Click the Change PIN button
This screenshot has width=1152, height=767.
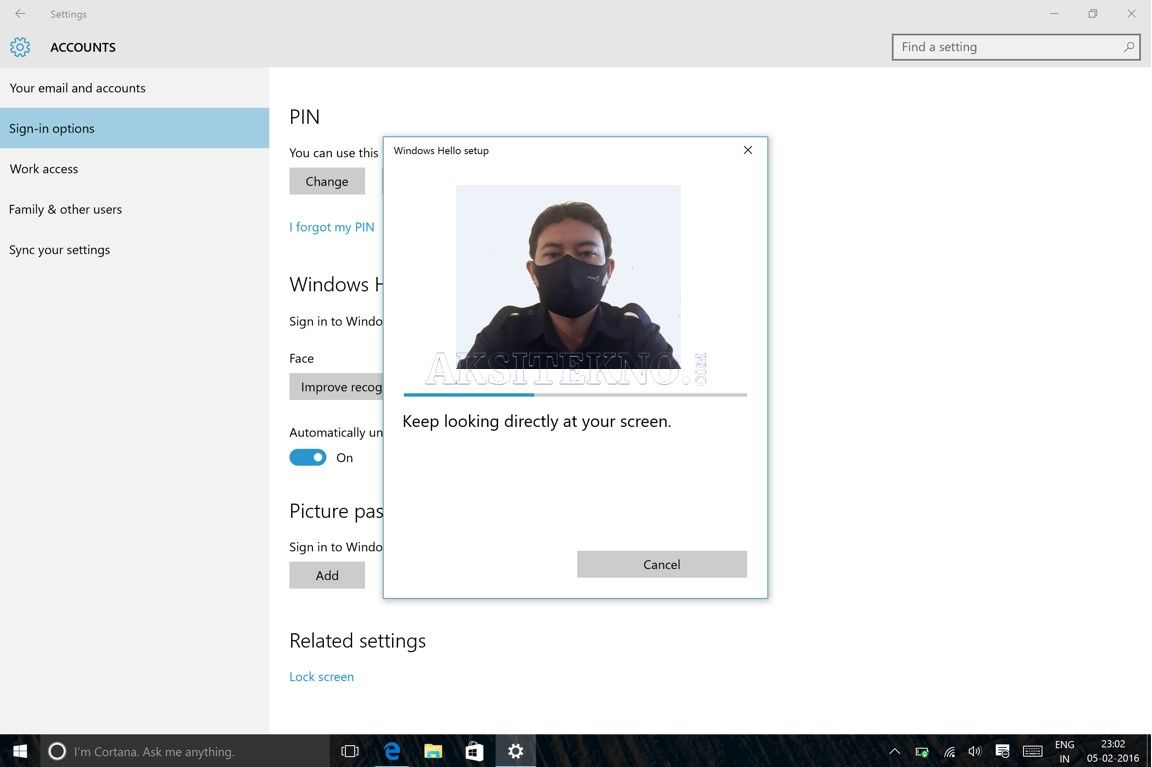327,181
